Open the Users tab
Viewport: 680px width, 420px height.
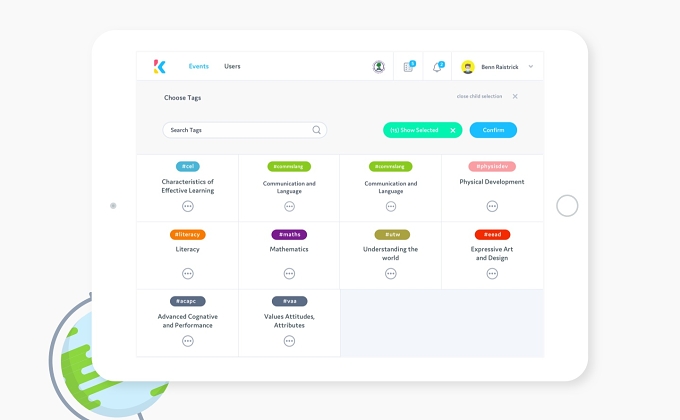coord(232,66)
